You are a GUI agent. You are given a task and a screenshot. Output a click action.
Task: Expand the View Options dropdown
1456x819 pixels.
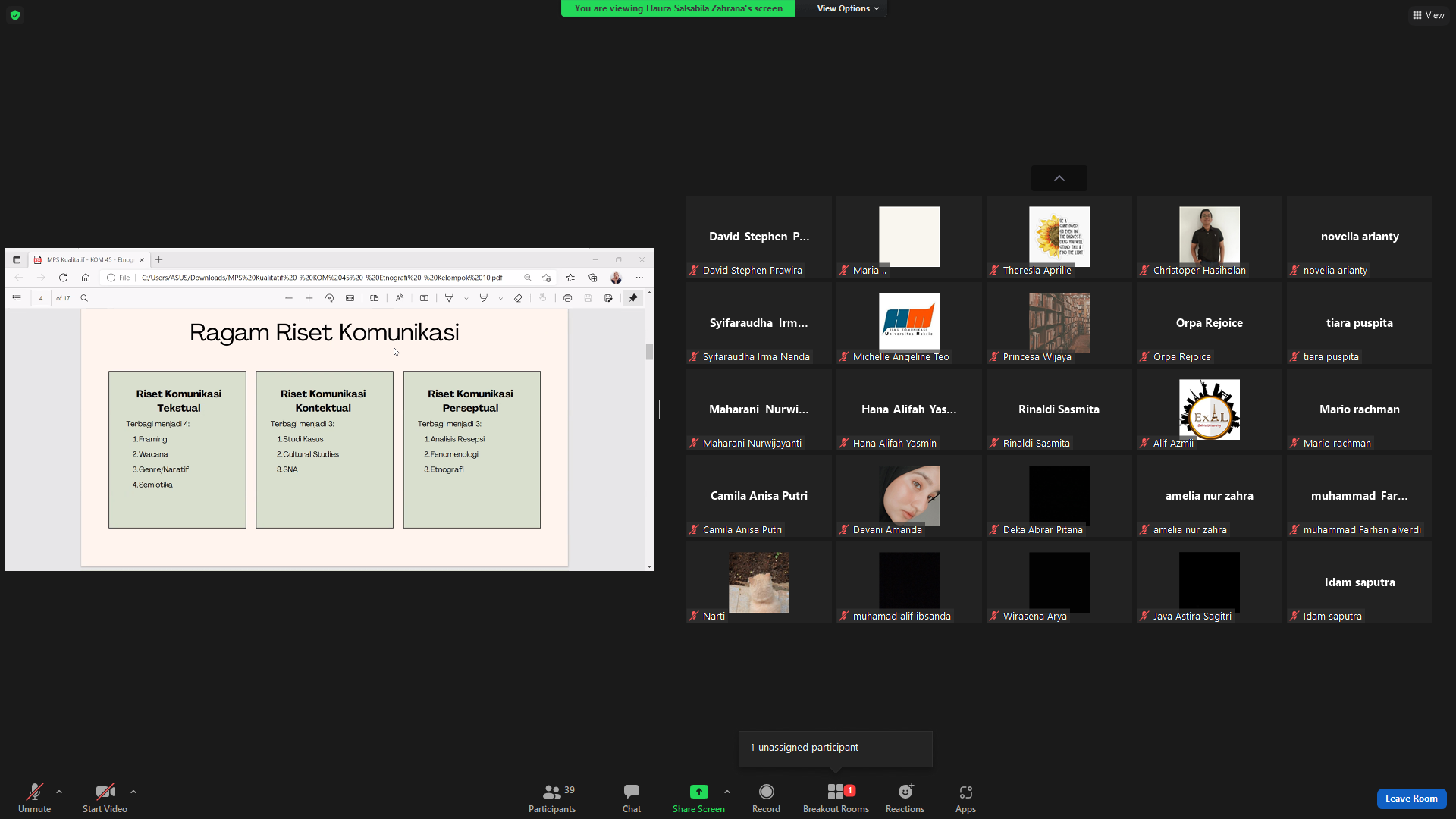point(848,8)
